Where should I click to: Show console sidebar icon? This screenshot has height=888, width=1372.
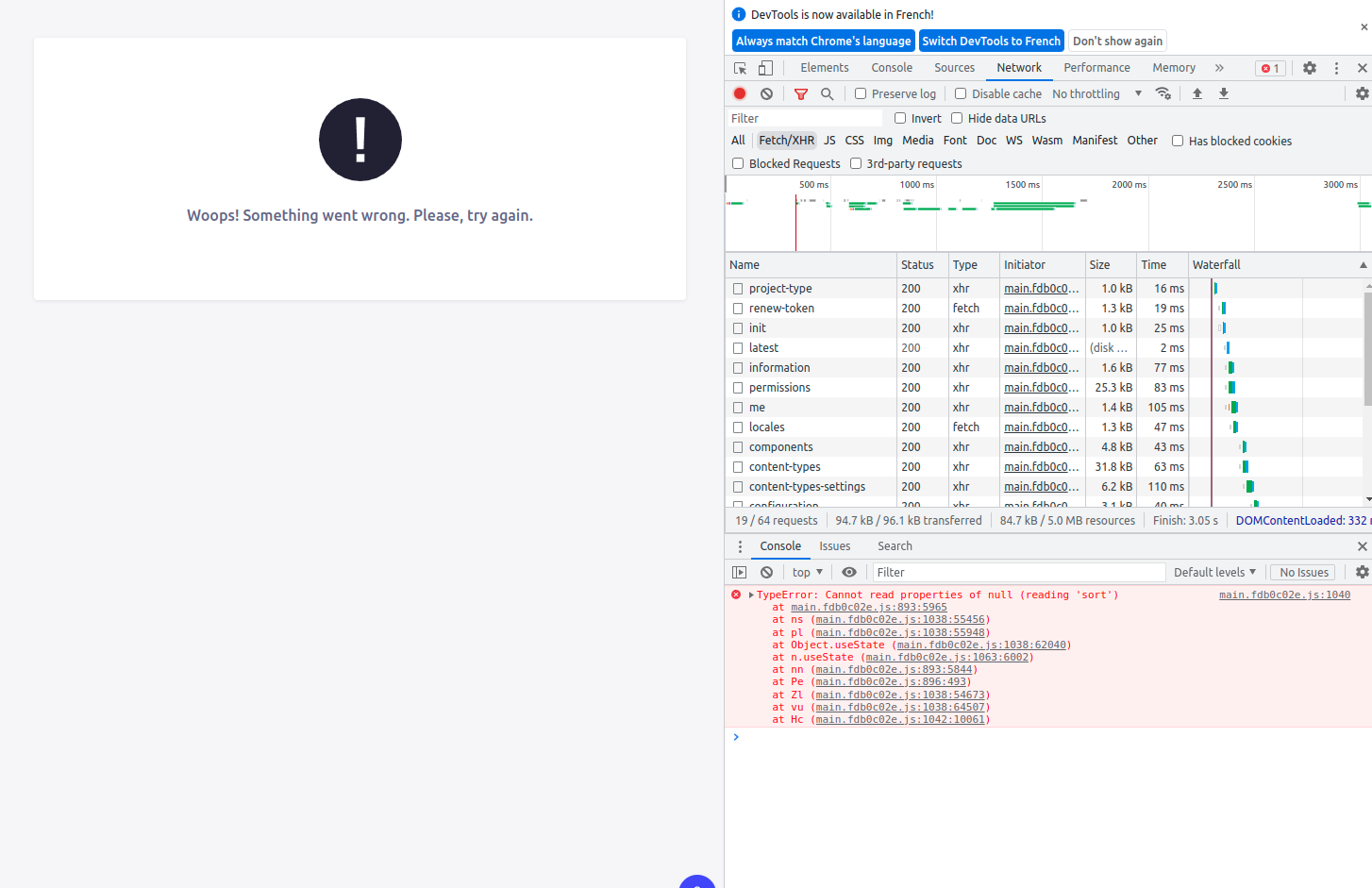[x=740, y=572]
